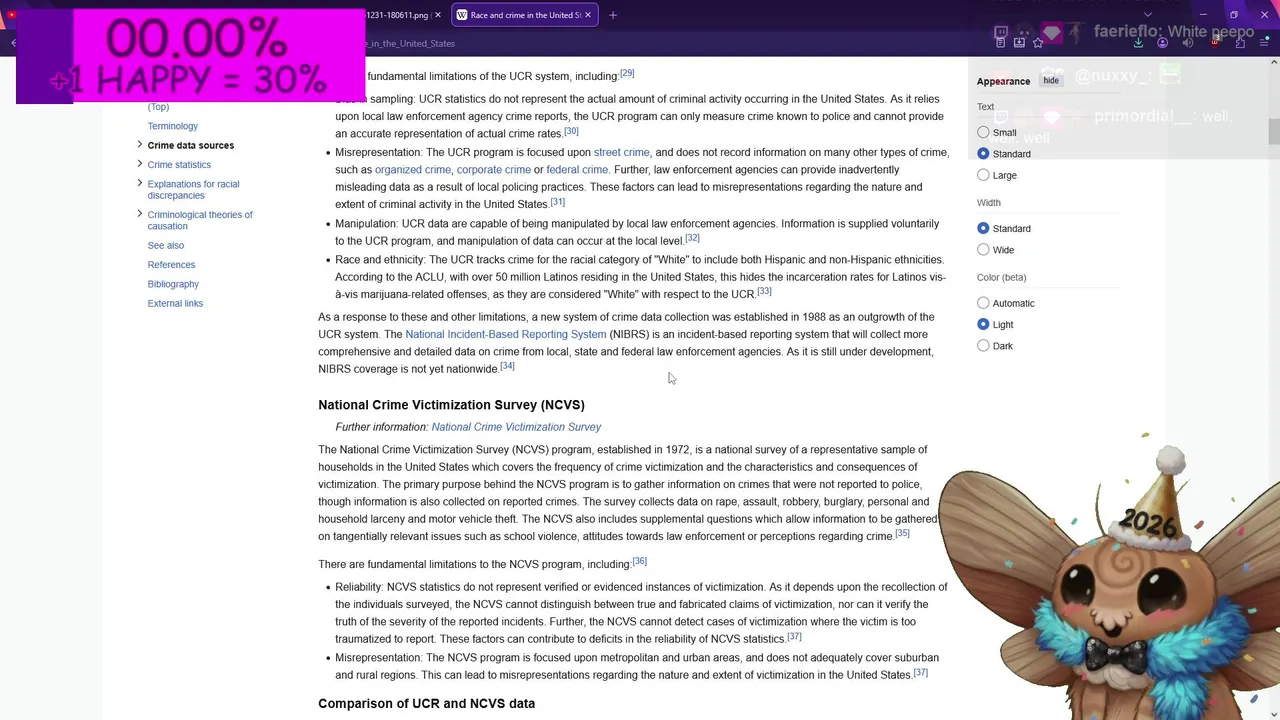Viewport: 1280px width, 720px height.
Task: Click citation reference 35
Action: click(902, 533)
